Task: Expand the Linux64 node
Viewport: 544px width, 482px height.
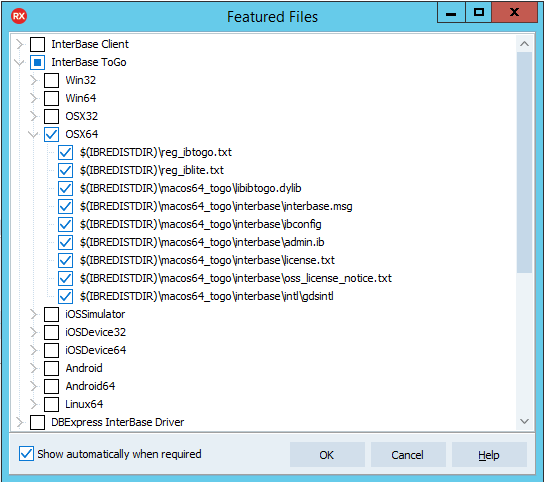Action: coord(34,404)
